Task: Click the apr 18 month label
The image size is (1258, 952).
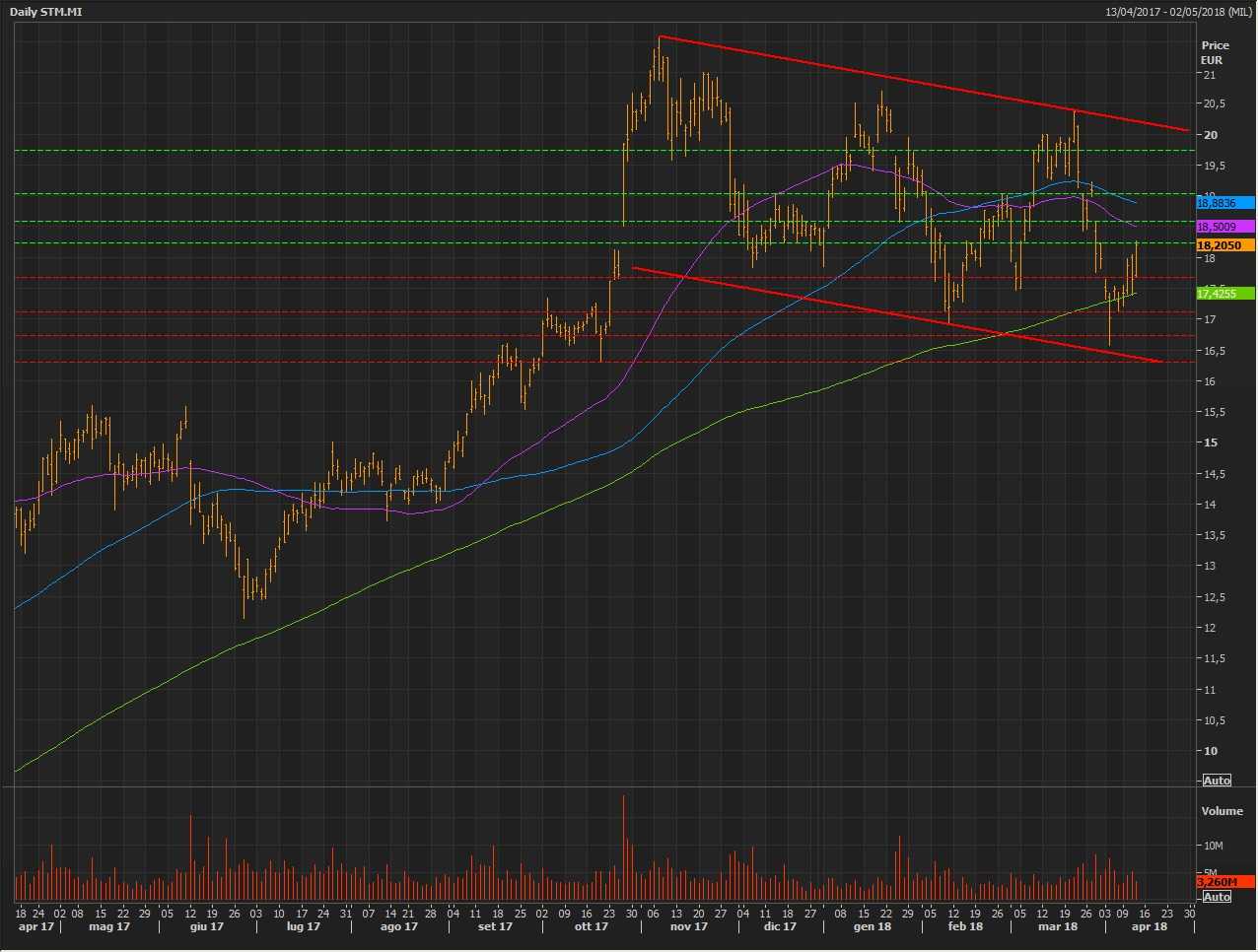Action: pos(1150,926)
